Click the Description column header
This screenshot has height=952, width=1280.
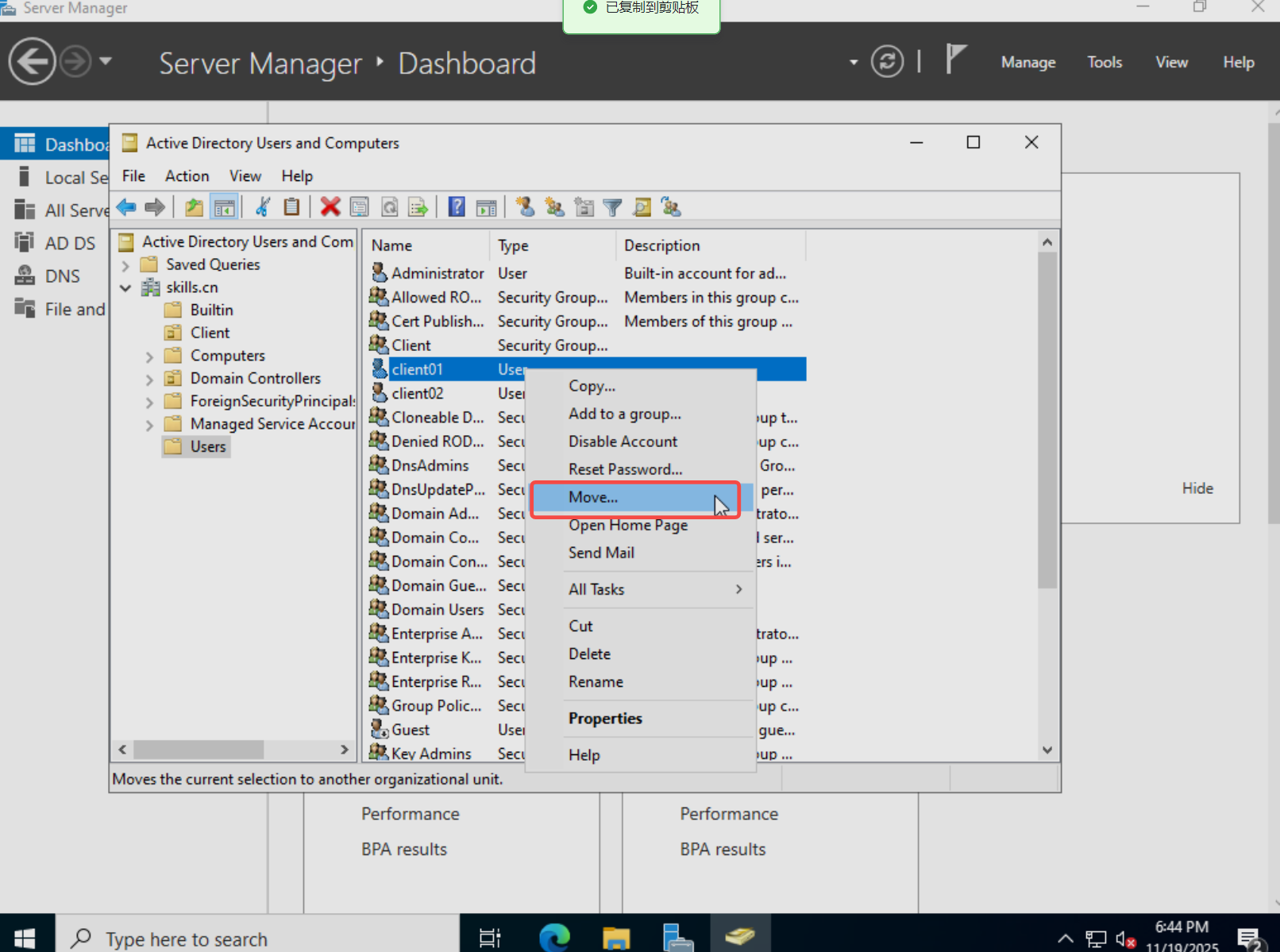pos(711,245)
